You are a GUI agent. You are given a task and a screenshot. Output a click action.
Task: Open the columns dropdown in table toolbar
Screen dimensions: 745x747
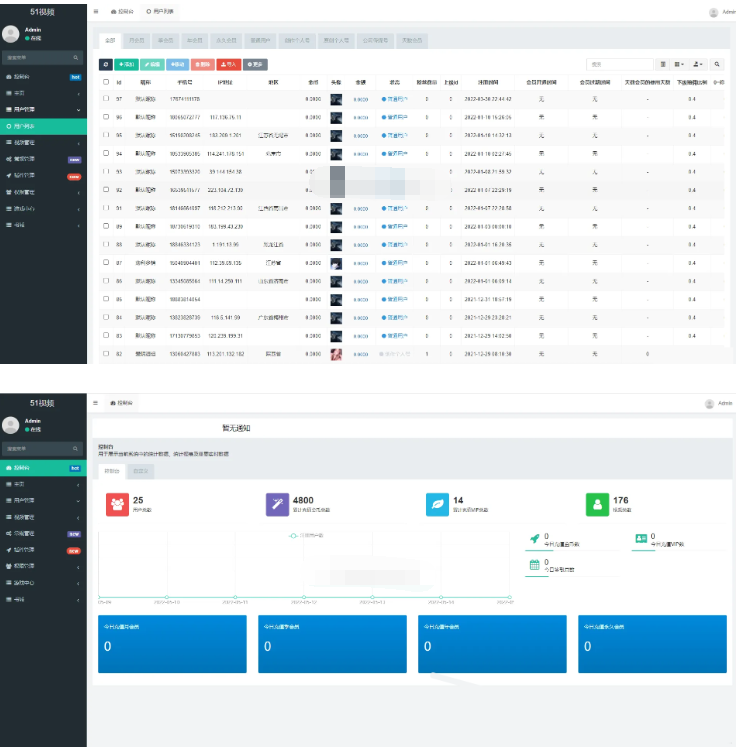coord(679,64)
